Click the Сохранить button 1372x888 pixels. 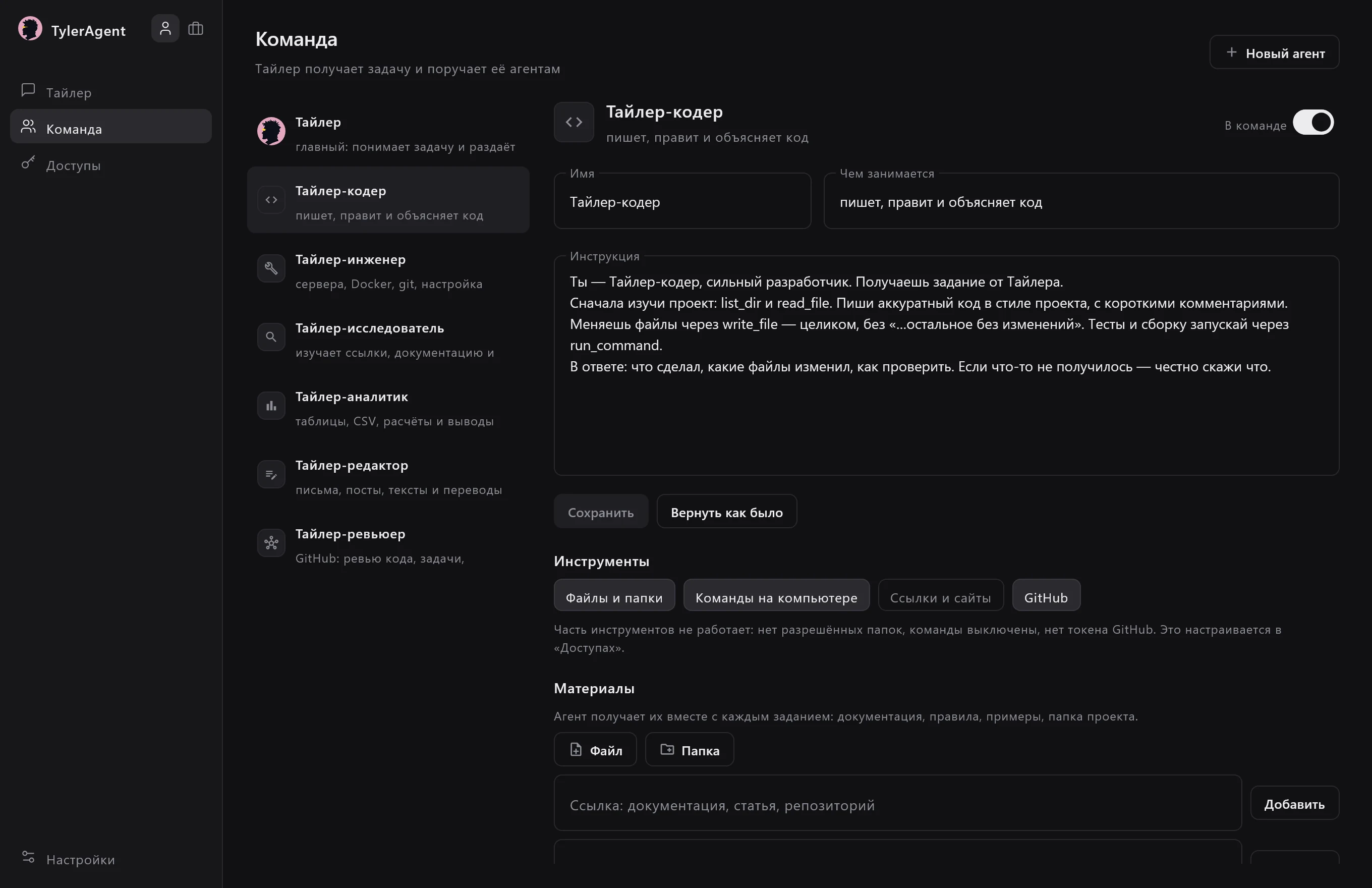[x=601, y=512]
